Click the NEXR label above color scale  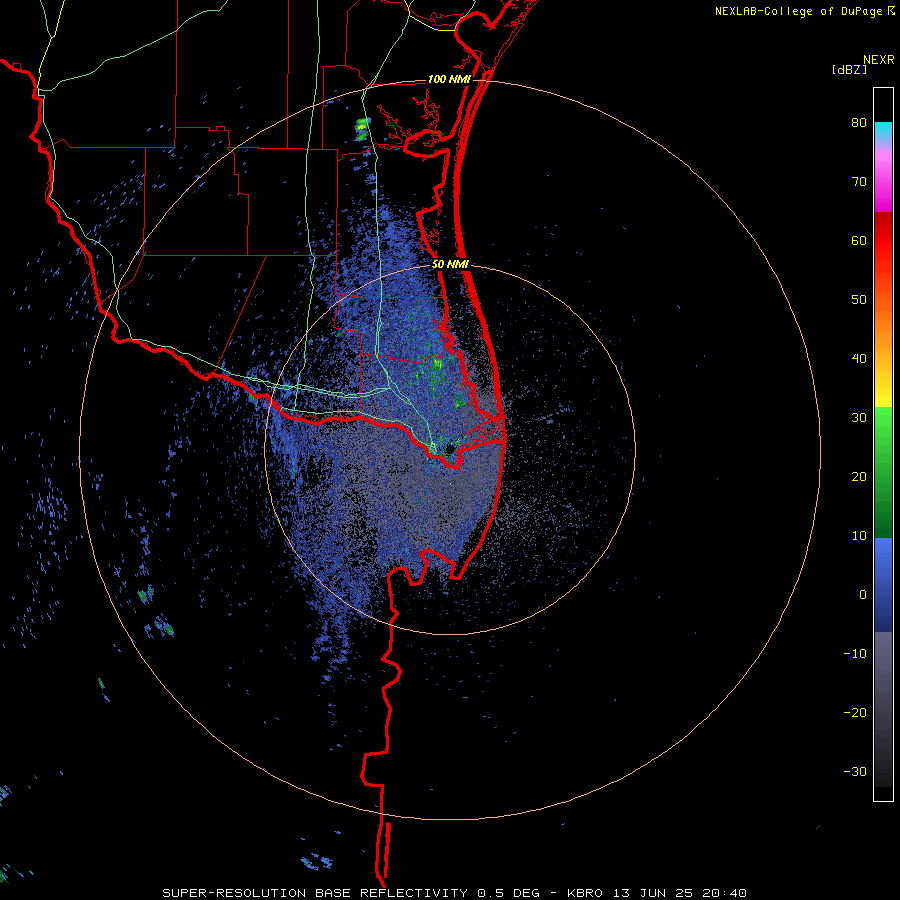(x=878, y=60)
